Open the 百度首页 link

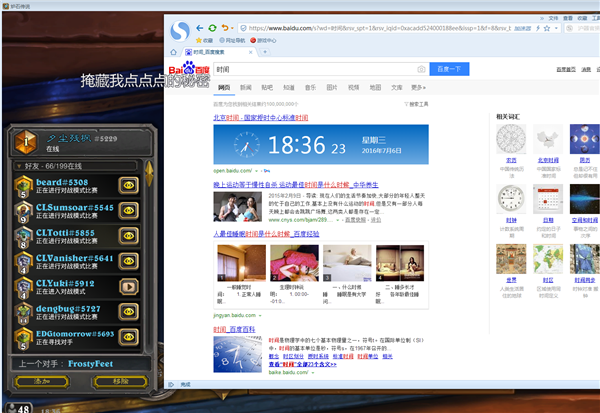(x=566, y=69)
